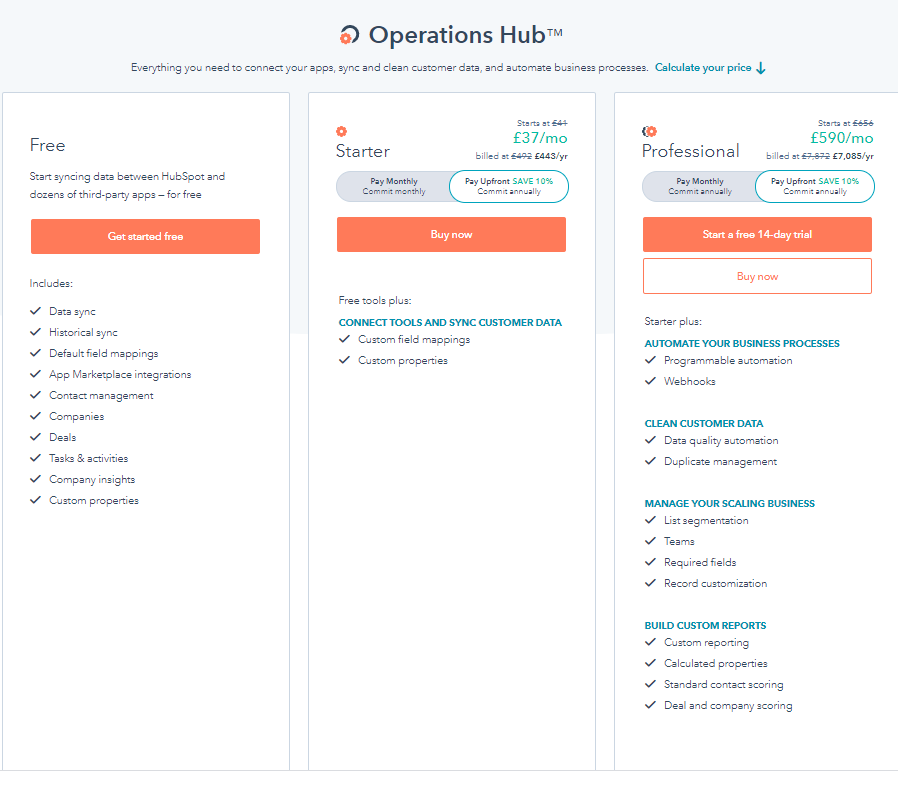The image size is (898, 794).
Task: Click the Build Custom Reports heading
Action: point(705,626)
